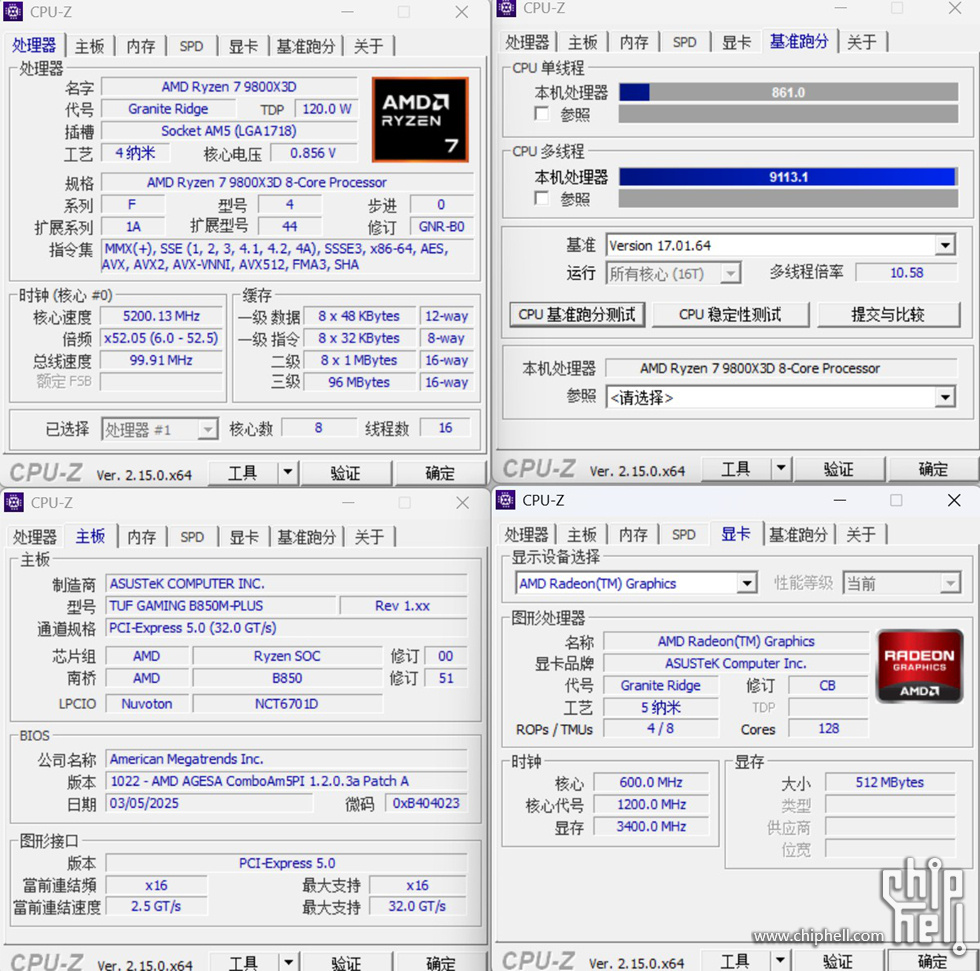
Task: Click the 倍频 x52.05 (6.0 - 52.5) value
Action: click(x=161, y=338)
